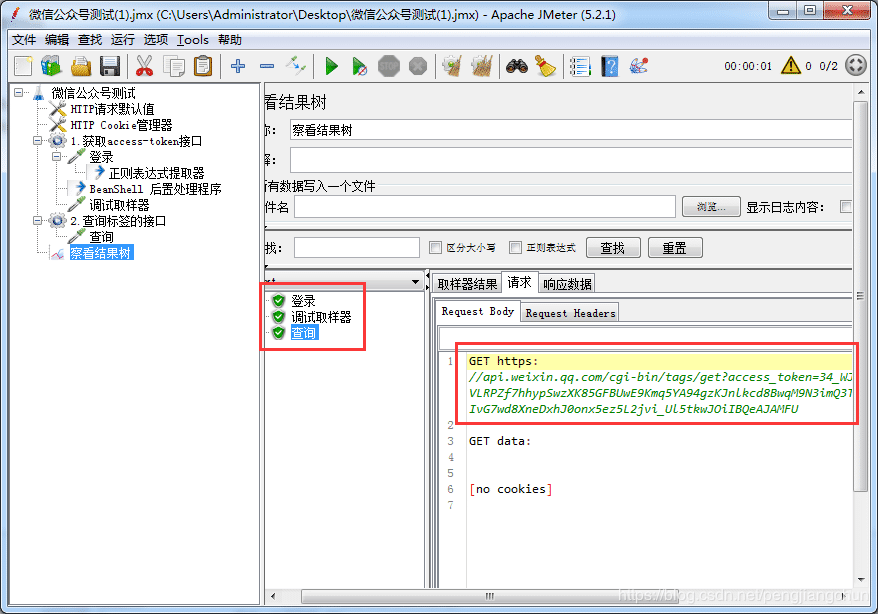The width and height of the screenshot is (878, 614).
Task: Open the 选项 menu
Action: tap(156, 40)
